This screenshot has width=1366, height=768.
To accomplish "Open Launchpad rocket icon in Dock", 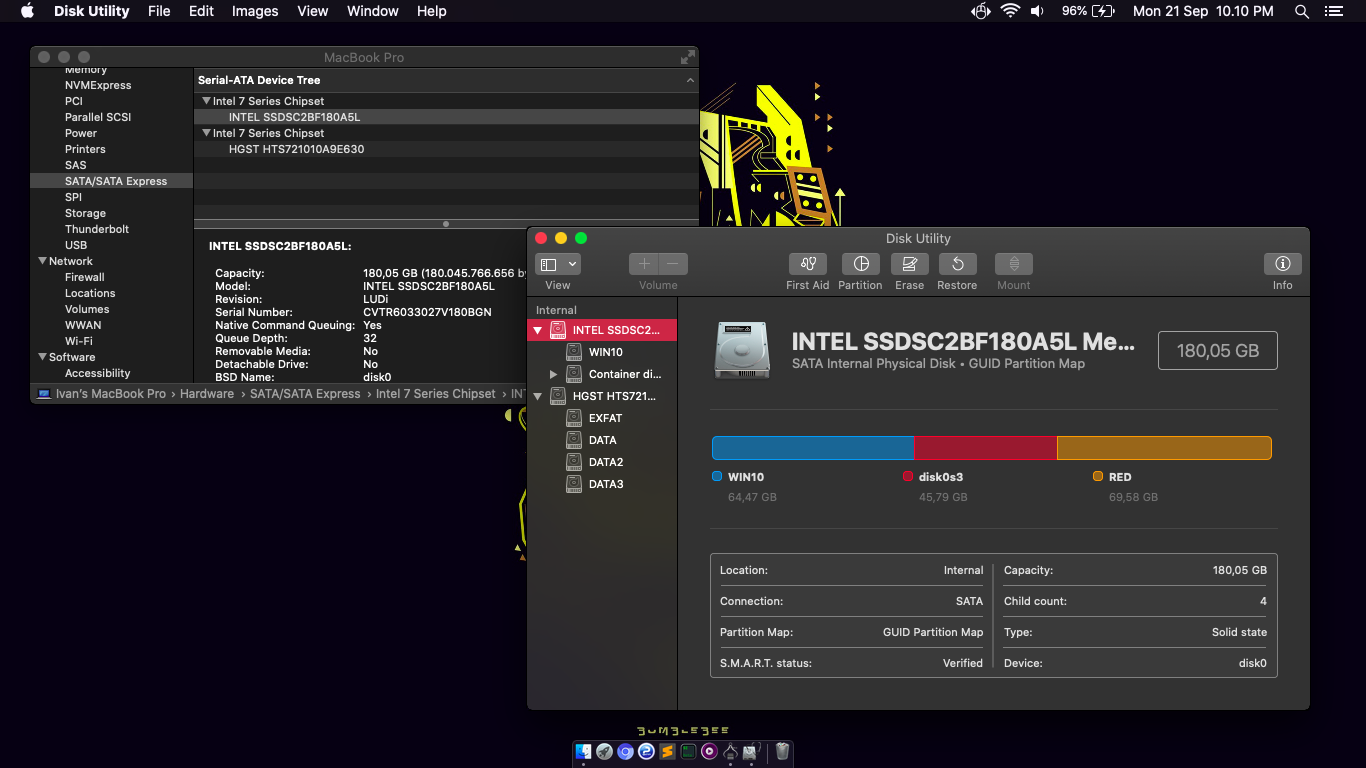I will (x=605, y=751).
